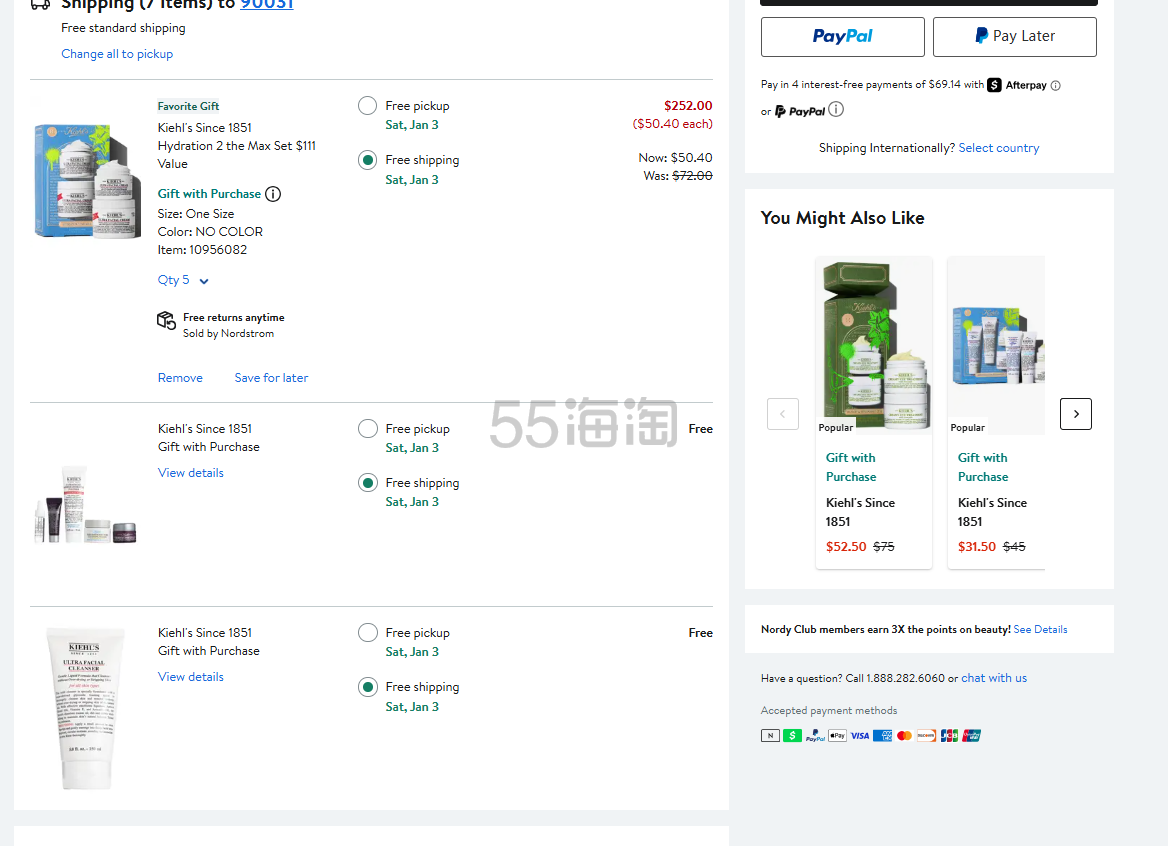Screen dimensions: 1168x846
Task: Remove the Hydration Set from bag
Action: point(180,378)
